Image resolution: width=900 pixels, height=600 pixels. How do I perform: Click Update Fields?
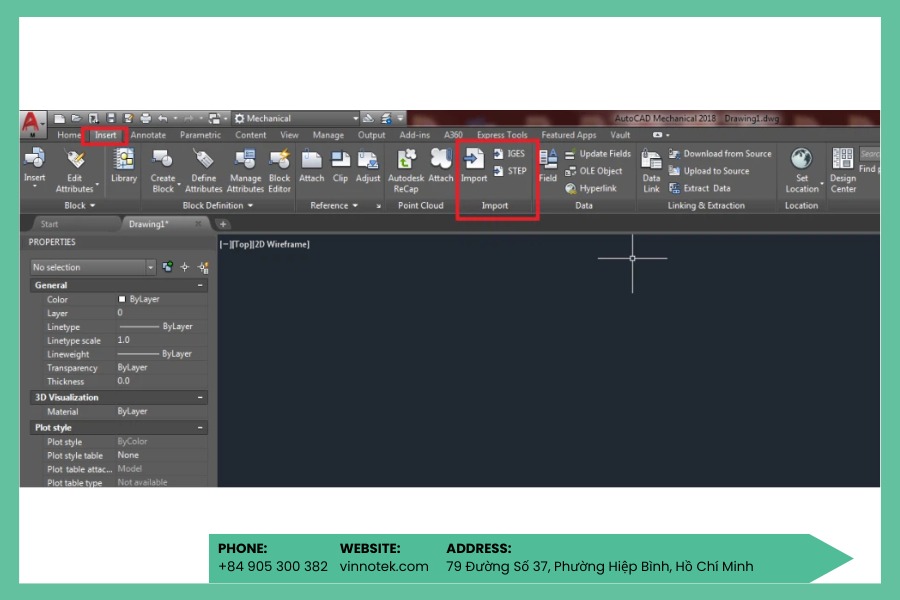(598, 154)
